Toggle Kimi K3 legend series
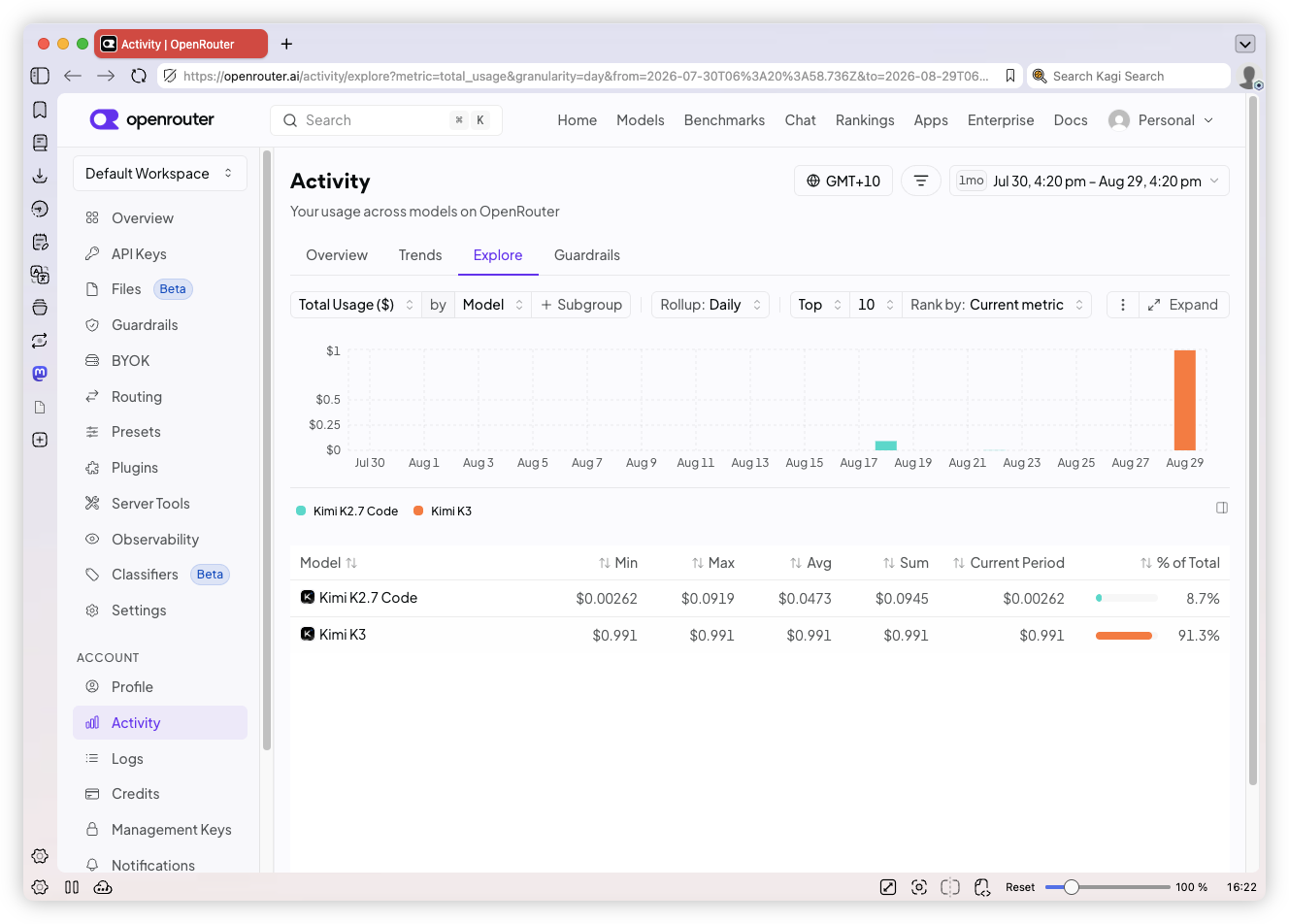1289x924 pixels. (x=443, y=511)
